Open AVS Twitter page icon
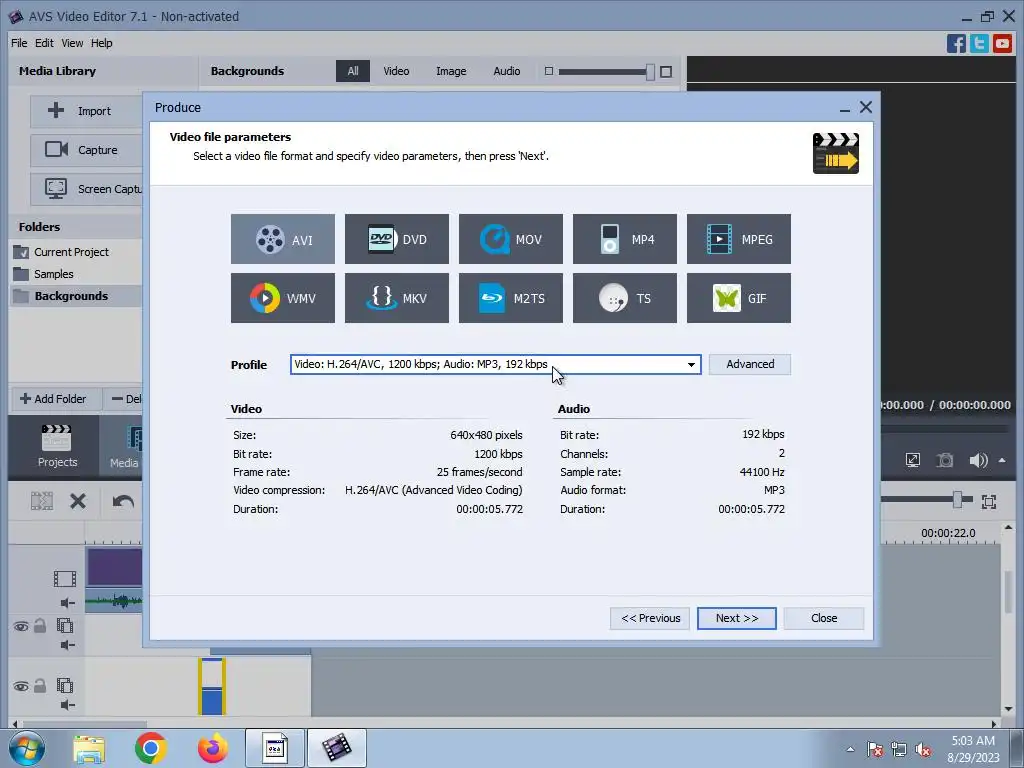1024x768 pixels. point(979,44)
